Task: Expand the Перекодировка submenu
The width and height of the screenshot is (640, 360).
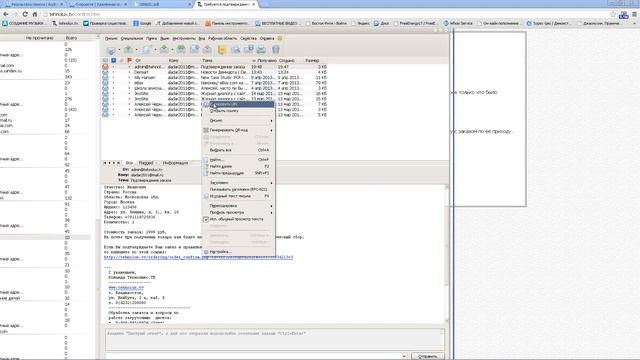Action: click(x=238, y=206)
